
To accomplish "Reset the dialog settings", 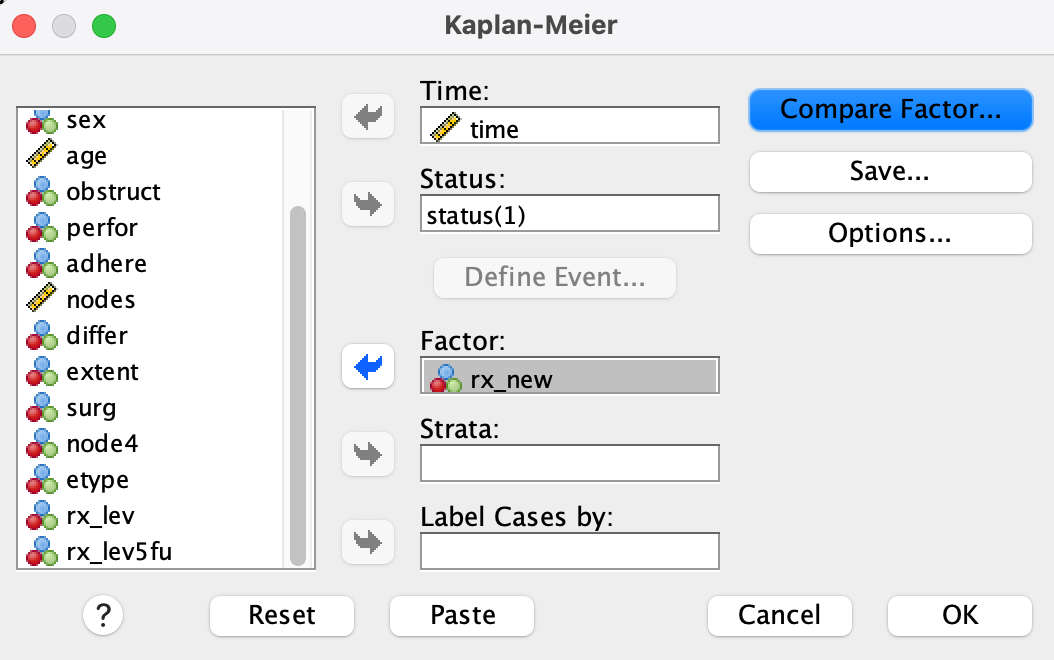I will coord(281,614).
